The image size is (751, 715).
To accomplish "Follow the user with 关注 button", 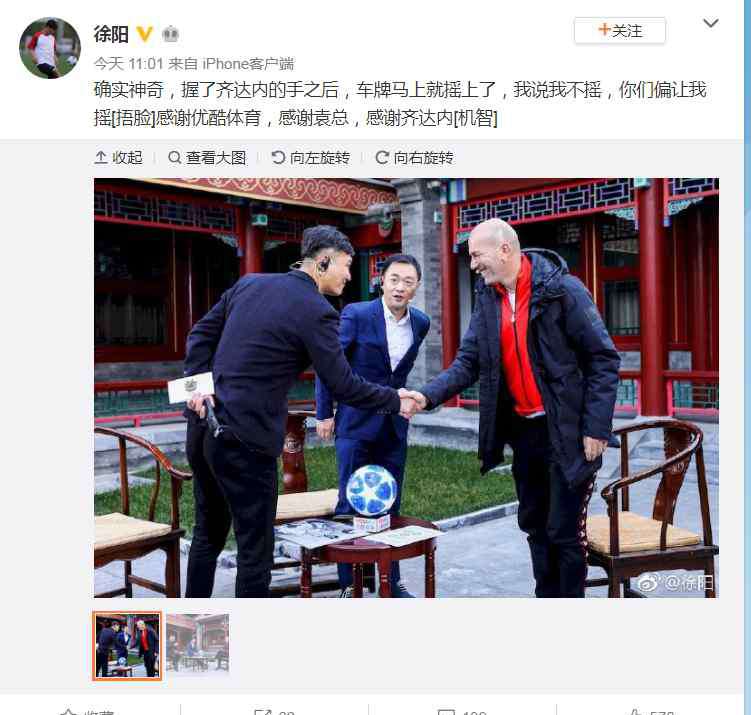I will pyautogui.click(x=620, y=31).
